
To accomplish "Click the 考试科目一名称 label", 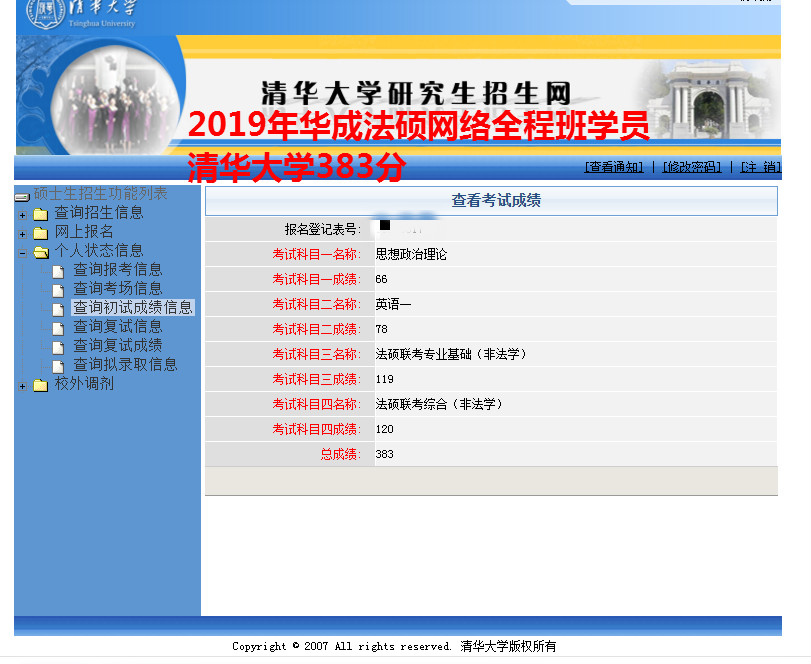I will click(x=317, y=254).
